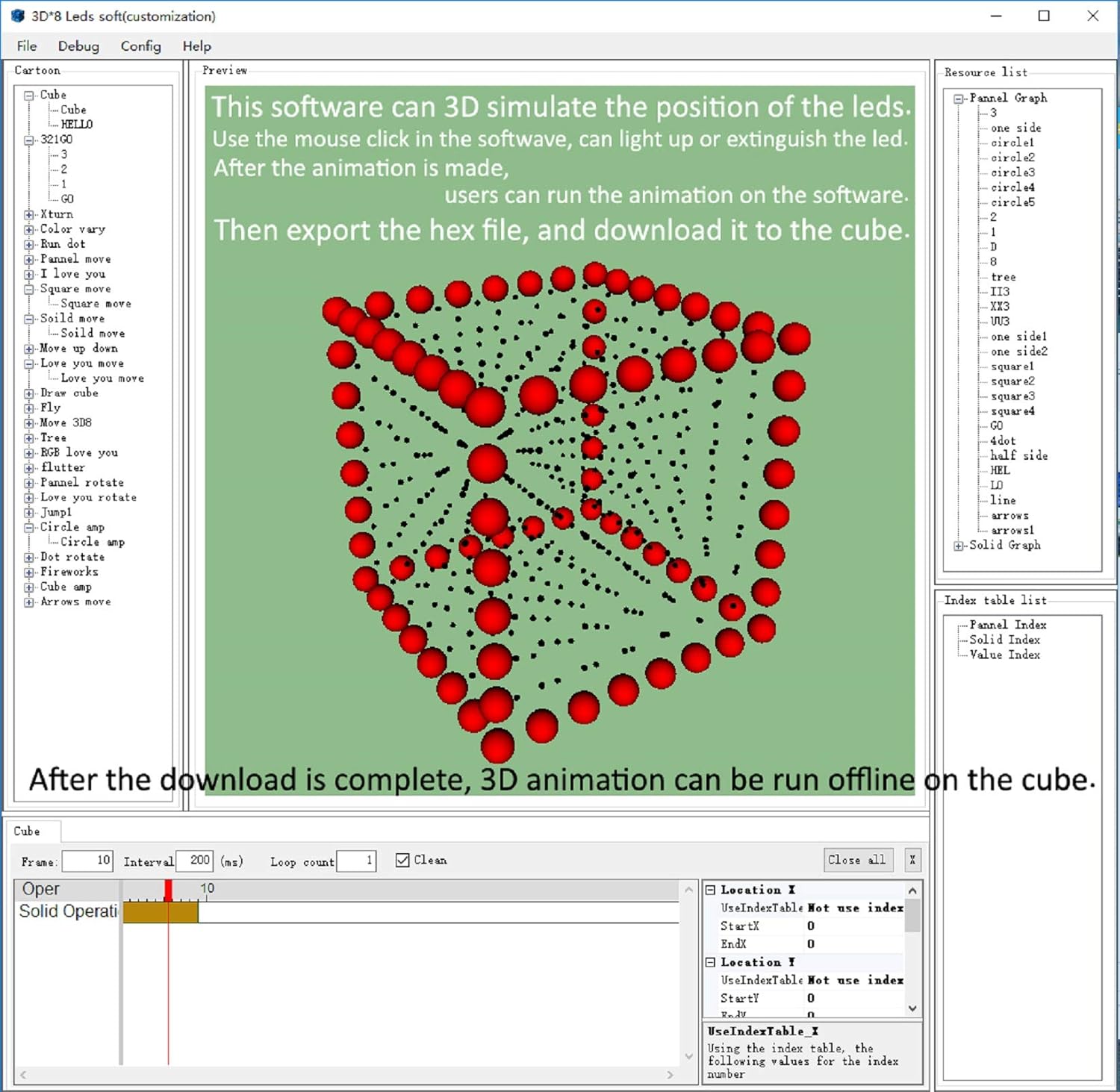Click the Close all button

(x=857, y=860)
